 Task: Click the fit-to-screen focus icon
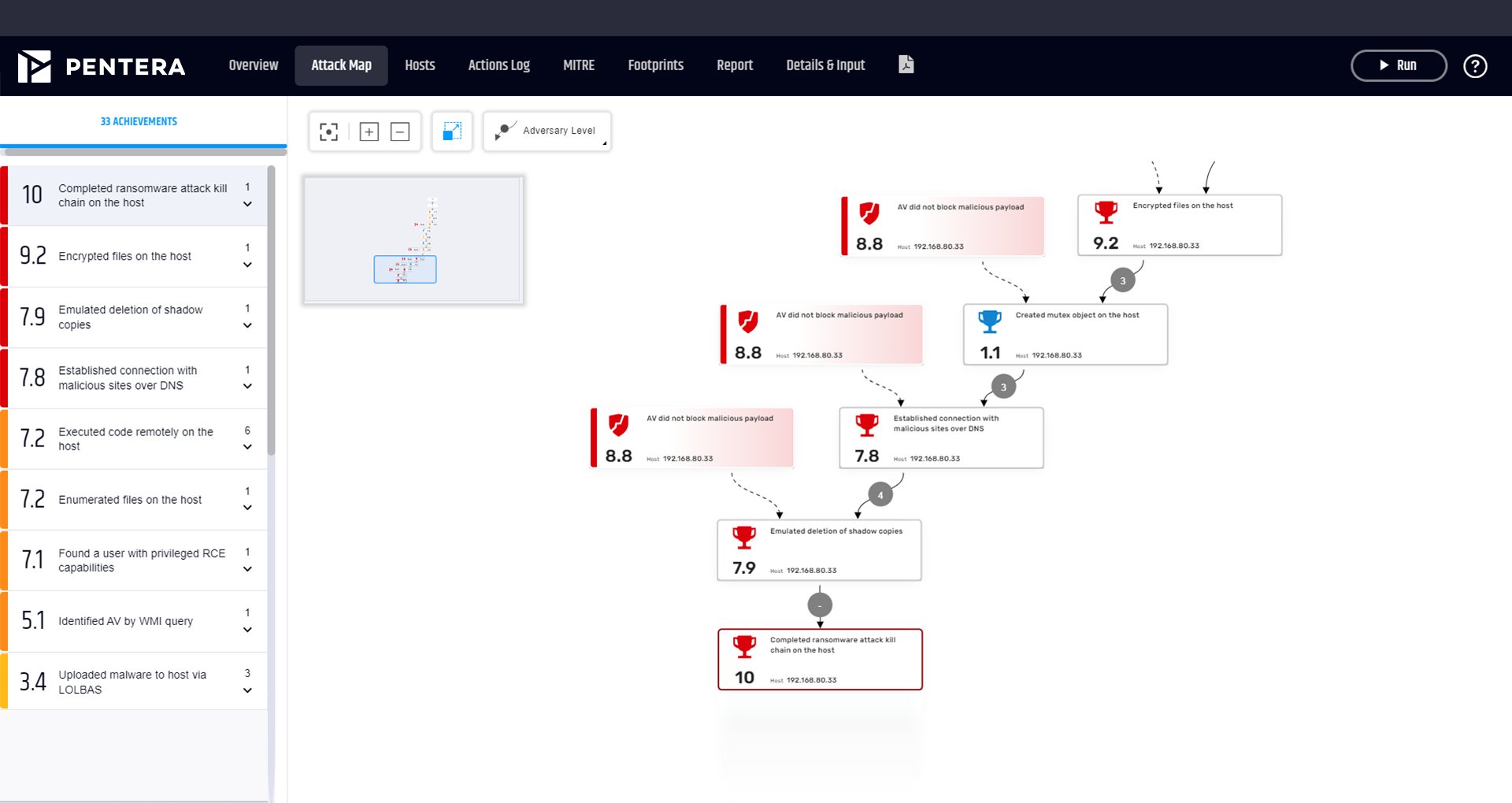coord(328,131)
